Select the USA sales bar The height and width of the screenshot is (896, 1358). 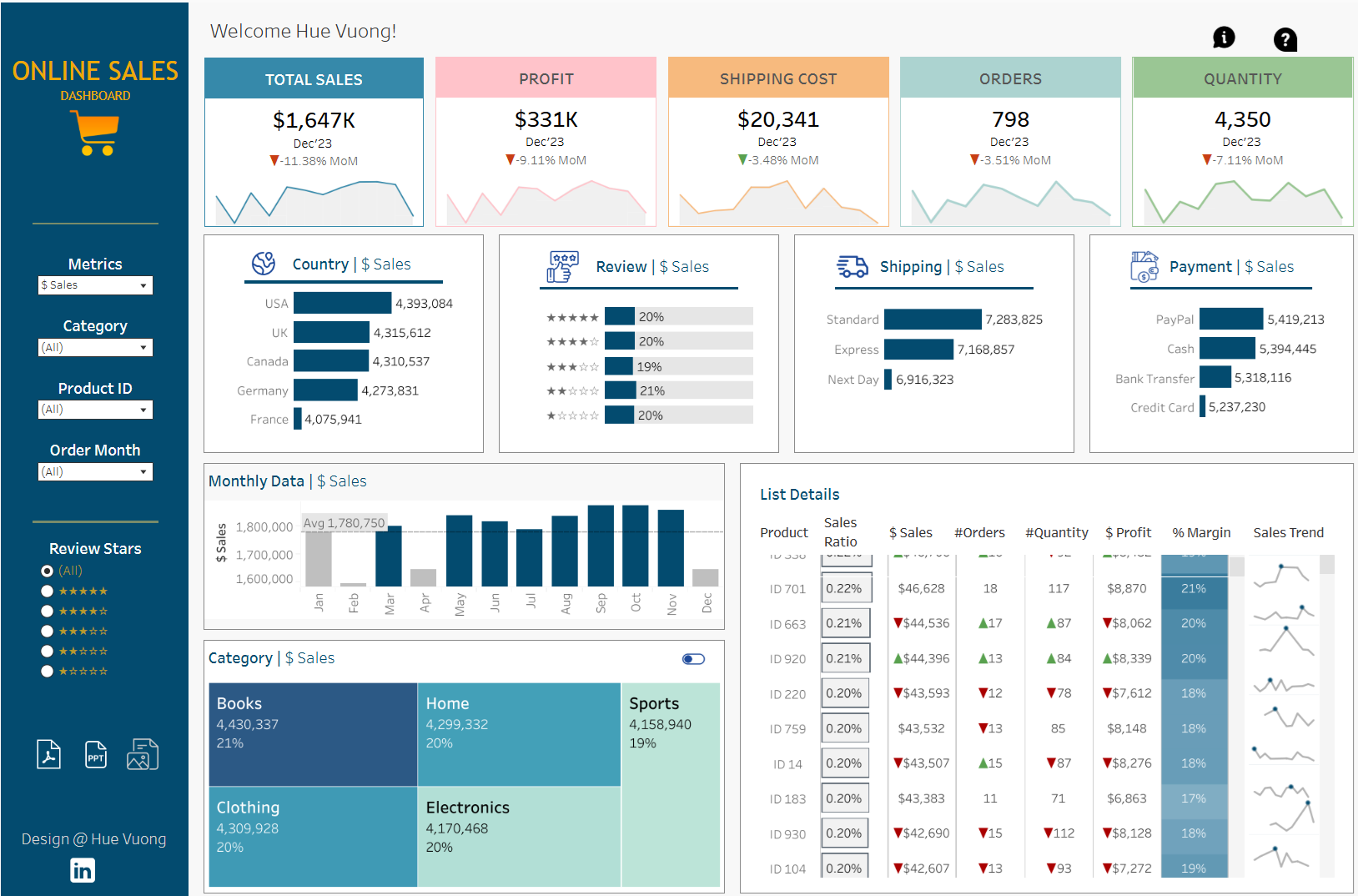click(x=342, y=303)
